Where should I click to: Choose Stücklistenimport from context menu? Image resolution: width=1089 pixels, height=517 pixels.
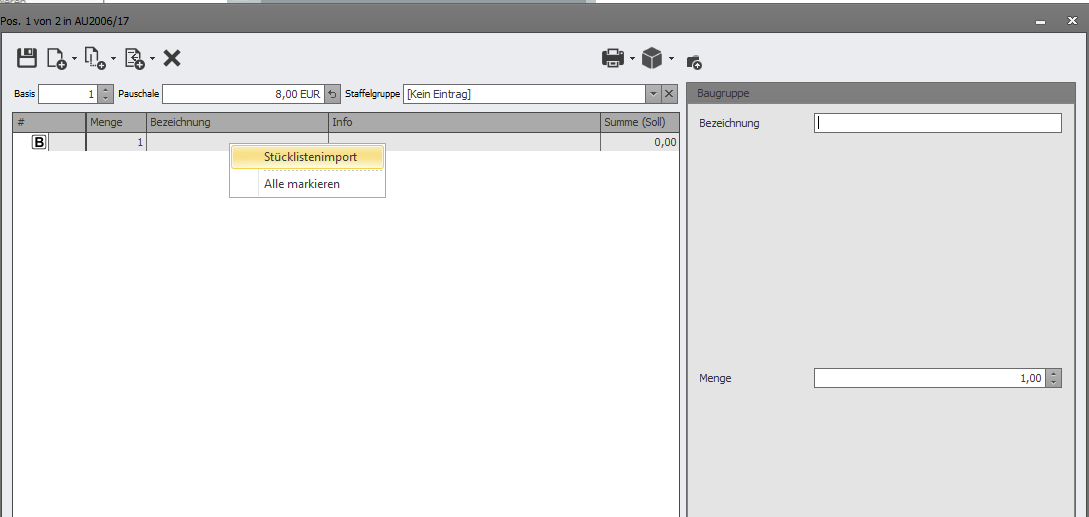(310, 157)
